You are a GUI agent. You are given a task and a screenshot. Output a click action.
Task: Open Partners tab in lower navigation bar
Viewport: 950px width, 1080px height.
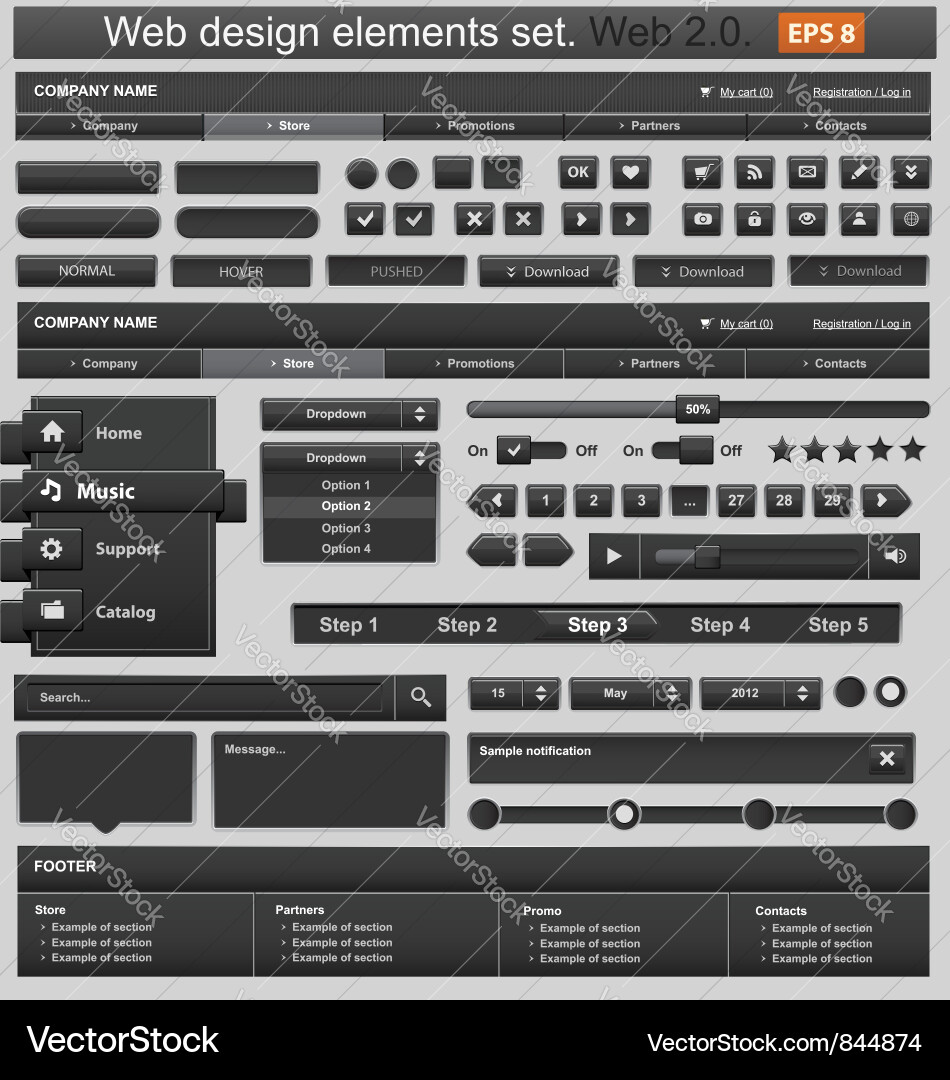pyautogui.click(x=654, y=363)
